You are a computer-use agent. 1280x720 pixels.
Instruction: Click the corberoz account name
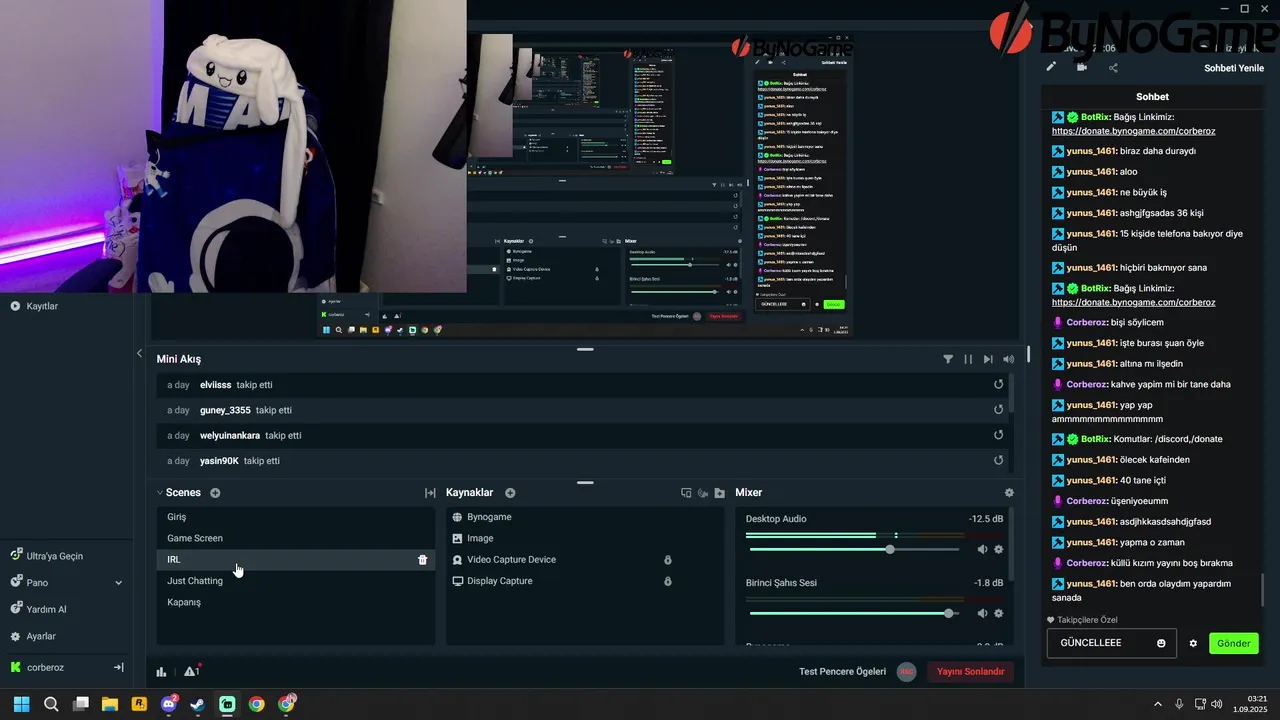[45, 667]
